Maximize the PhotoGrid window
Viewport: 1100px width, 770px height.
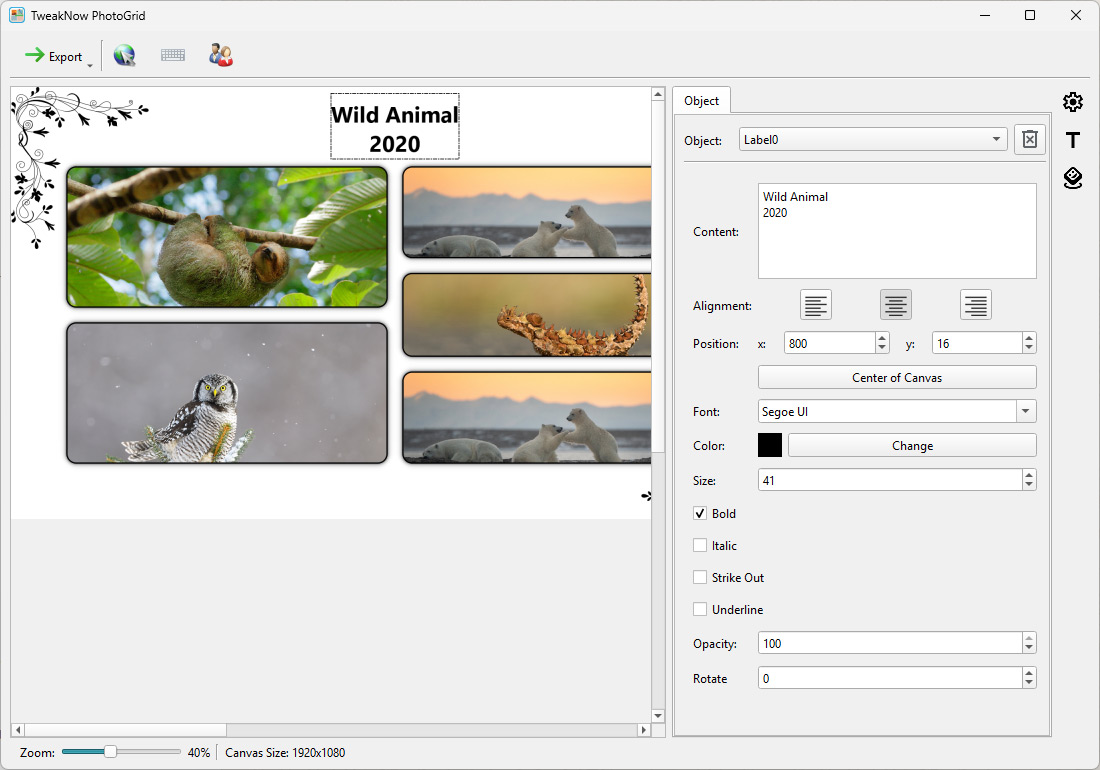(x=1030, y=15)
